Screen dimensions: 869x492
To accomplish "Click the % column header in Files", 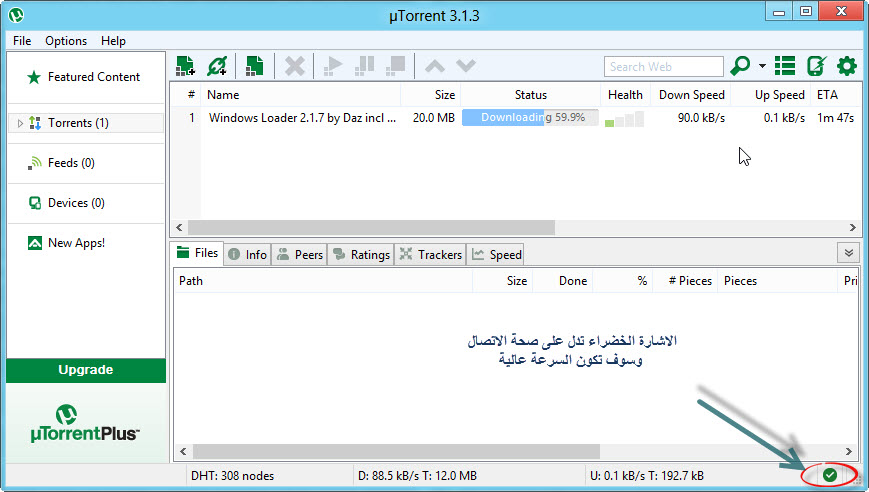I will tap(623, 281).
